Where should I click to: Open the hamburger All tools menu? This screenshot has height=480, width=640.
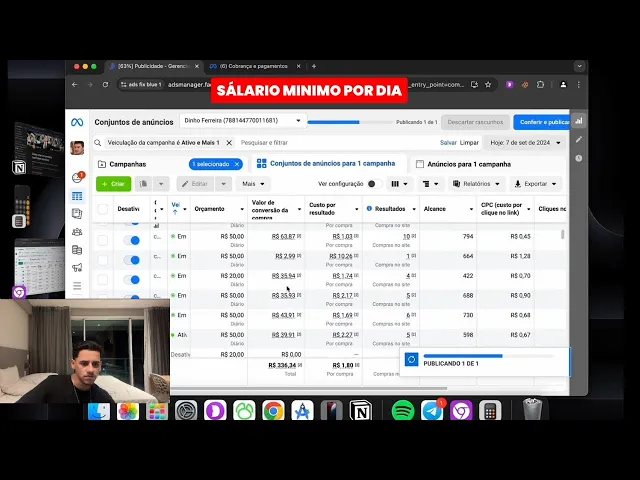(x=77, y=286)
